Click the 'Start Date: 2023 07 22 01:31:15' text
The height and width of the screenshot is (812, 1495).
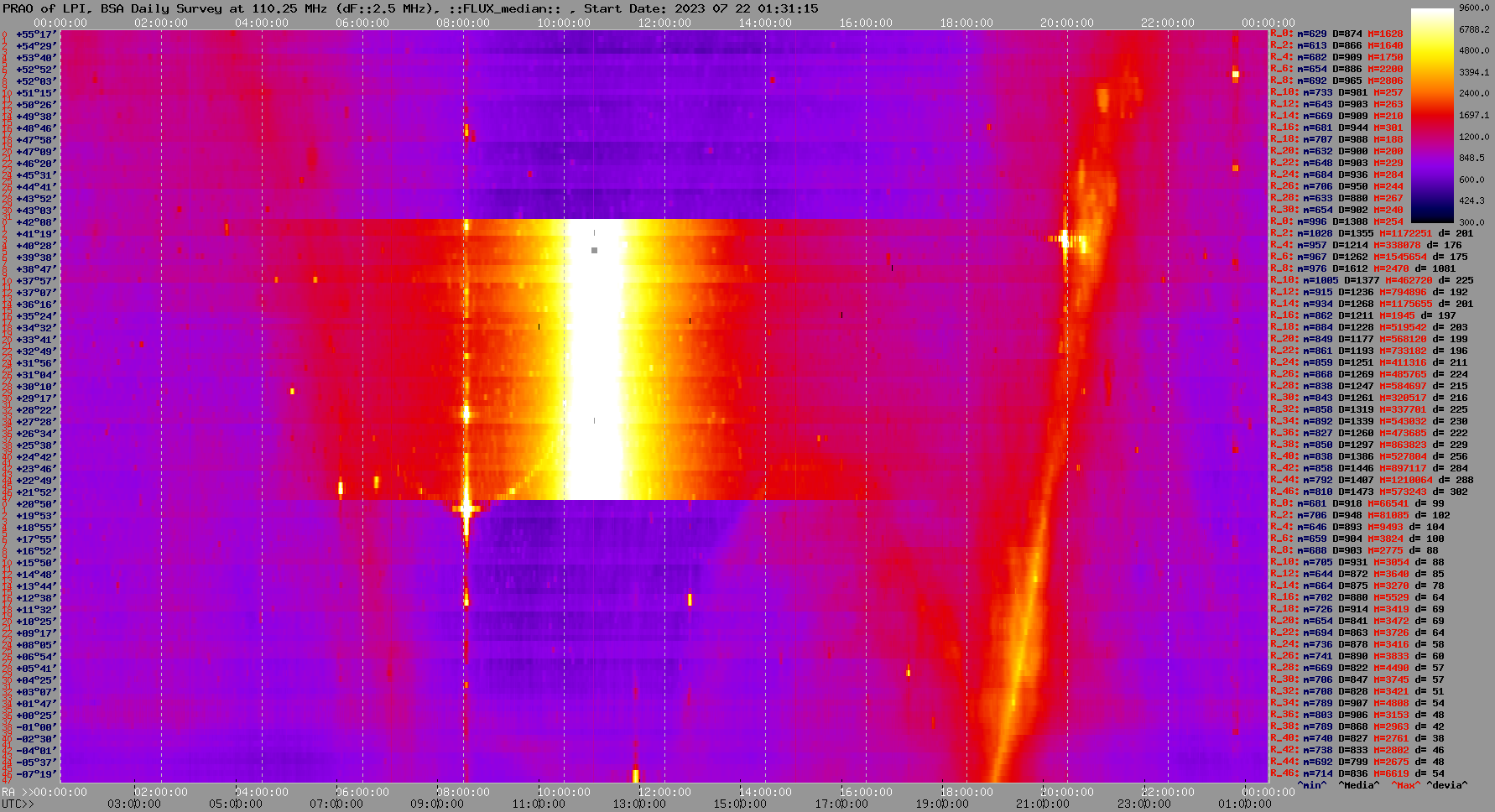[701, 8]
